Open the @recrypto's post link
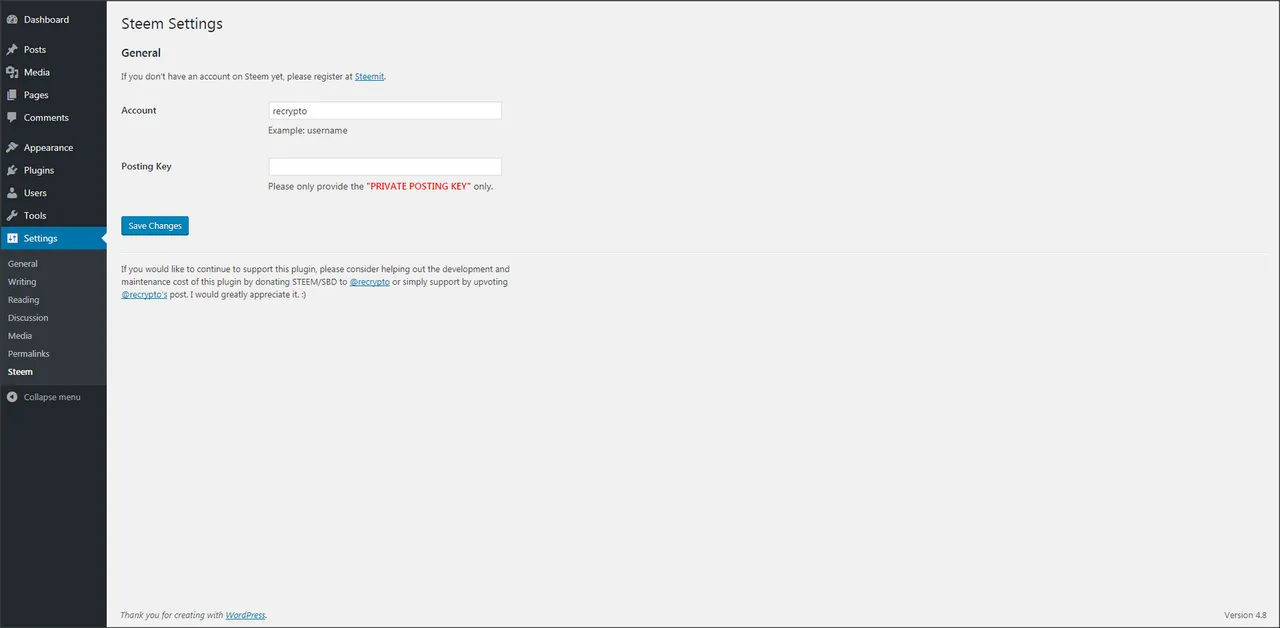Image resolution: width=1280 pixels, height=628 pixels. point(144,295)
